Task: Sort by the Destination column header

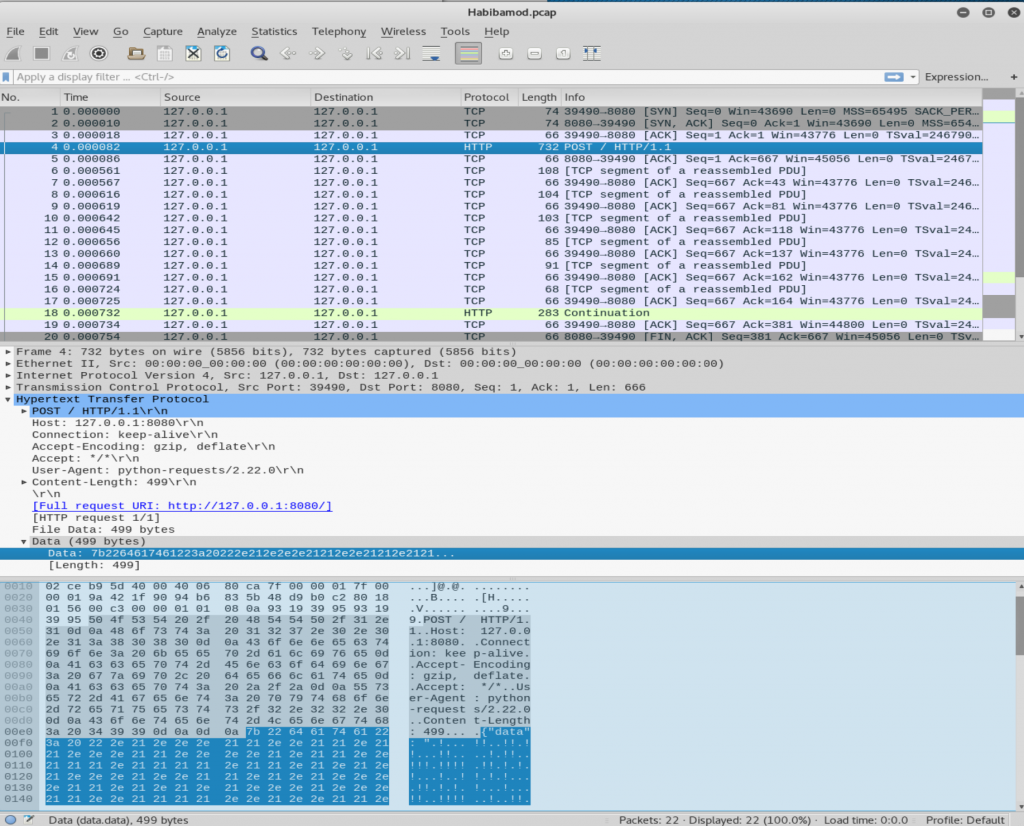Action: click(x=386, y=97)
